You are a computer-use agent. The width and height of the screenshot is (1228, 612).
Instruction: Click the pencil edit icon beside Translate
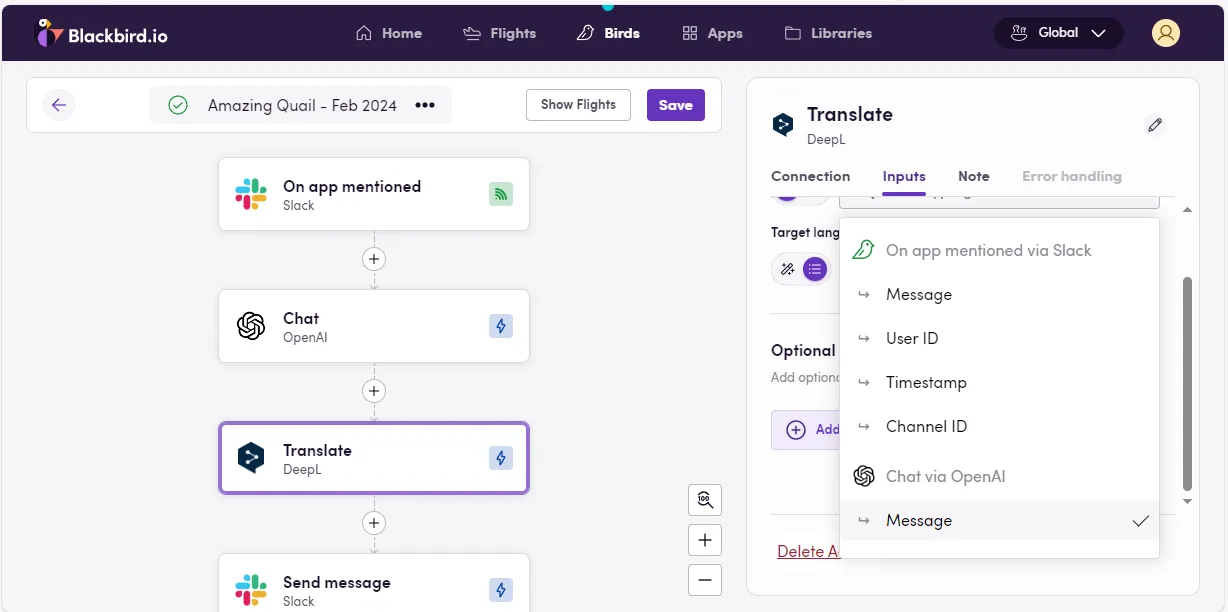click(1154, 124)
